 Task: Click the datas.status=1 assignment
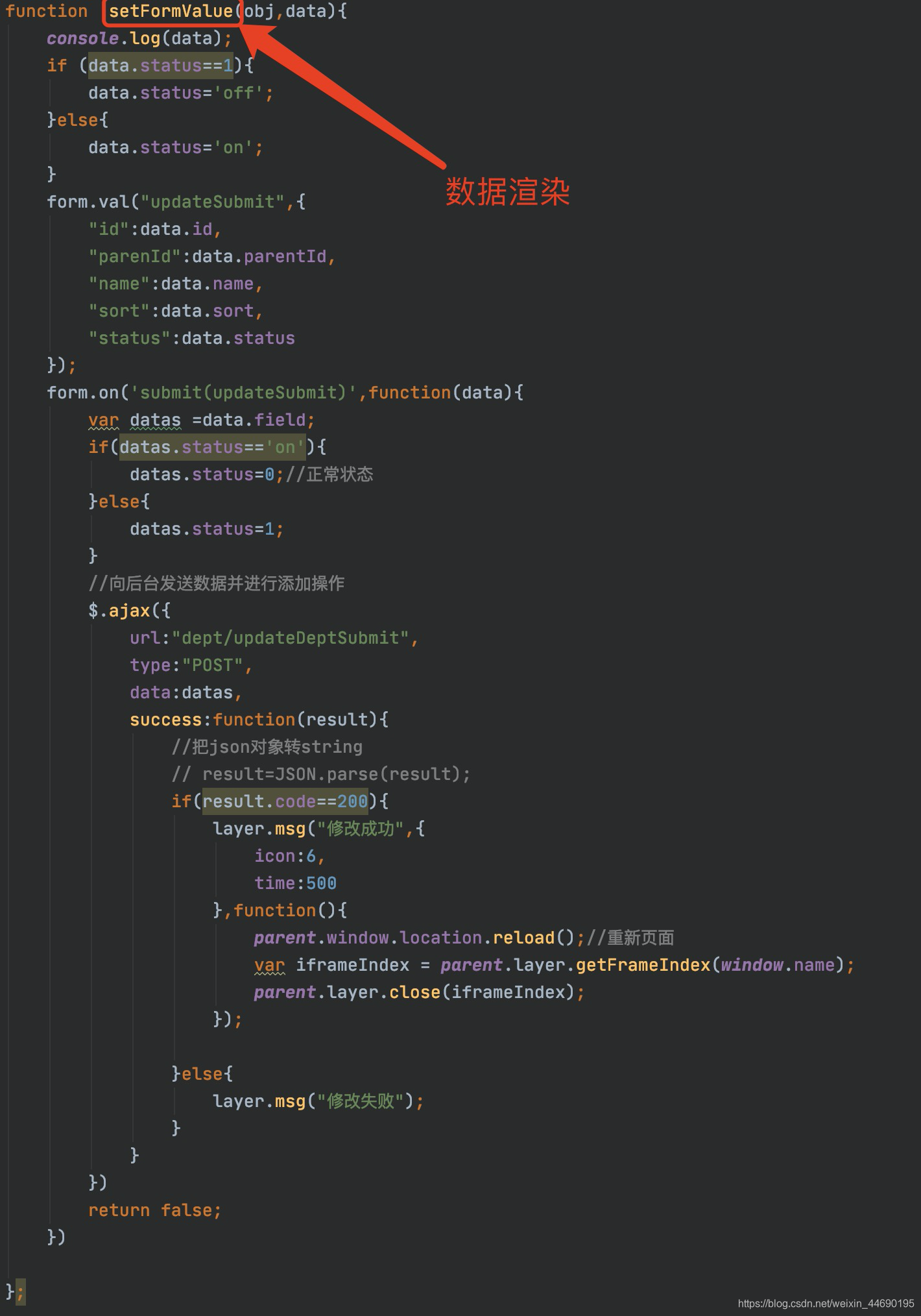(x=207, y=529)
